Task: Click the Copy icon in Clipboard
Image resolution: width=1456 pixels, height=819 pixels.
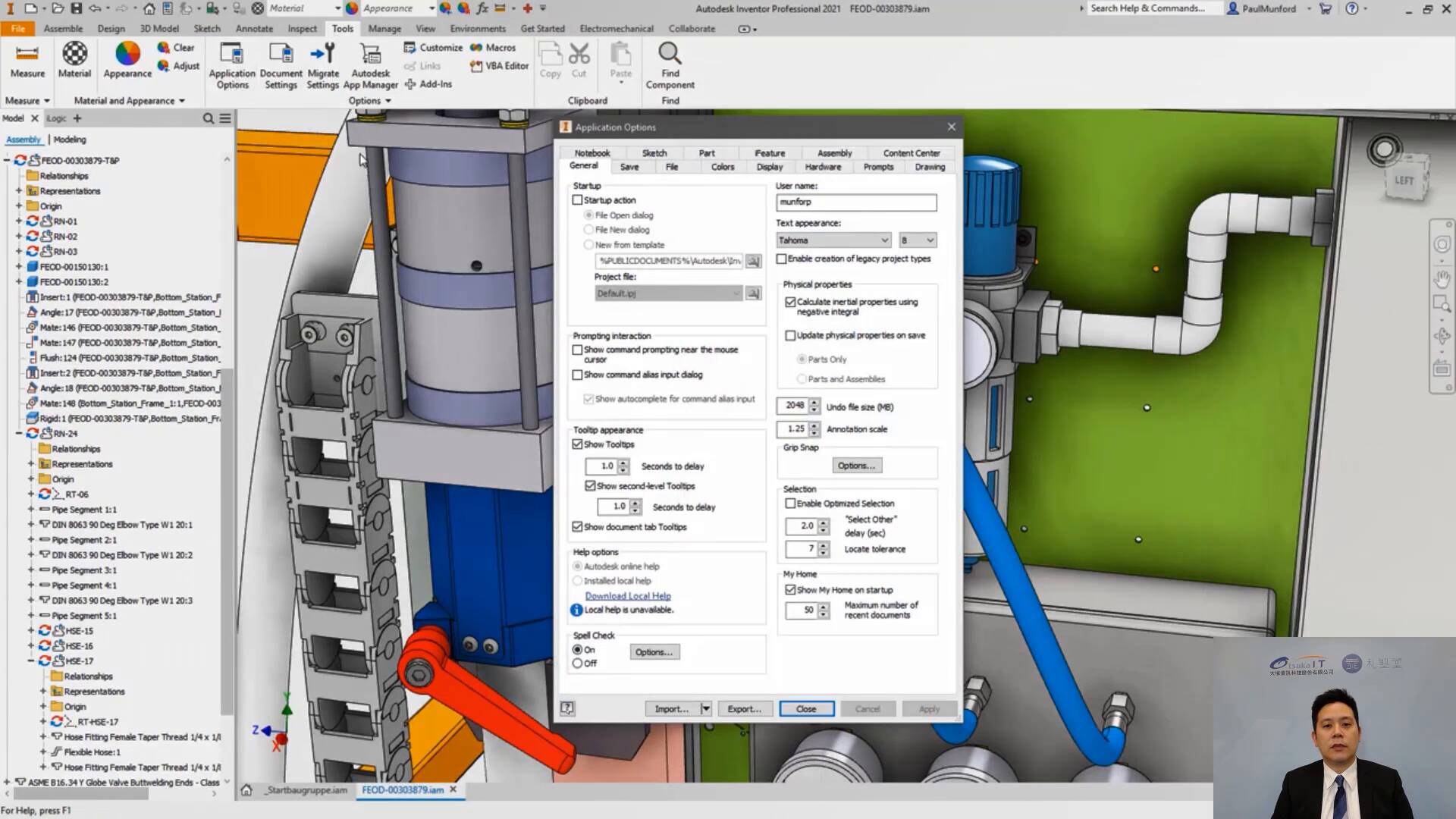Action: click(x=550, y=53)
